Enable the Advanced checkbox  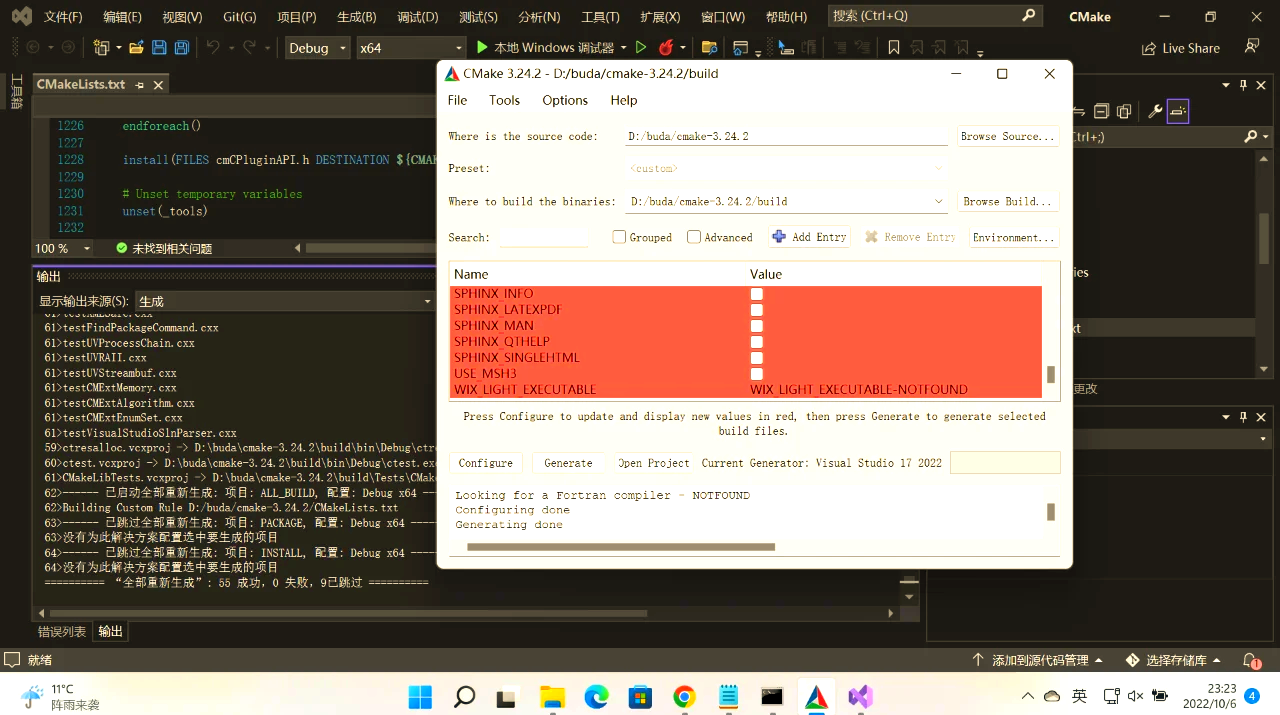point(694,237)
